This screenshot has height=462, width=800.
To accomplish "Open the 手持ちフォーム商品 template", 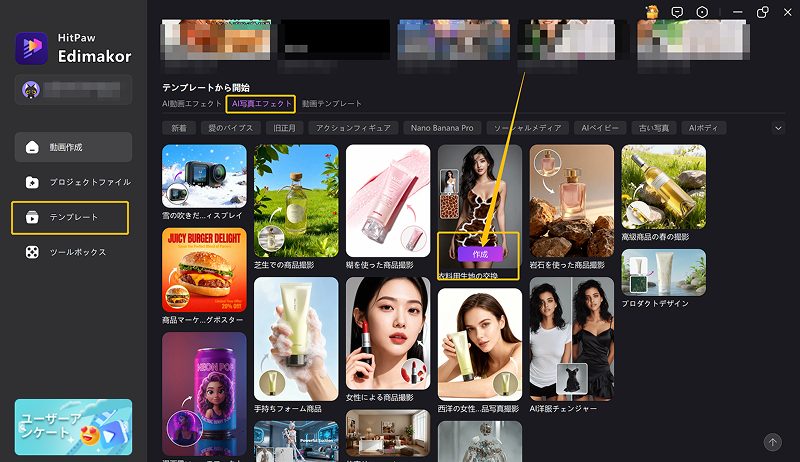I will (296, 339).
